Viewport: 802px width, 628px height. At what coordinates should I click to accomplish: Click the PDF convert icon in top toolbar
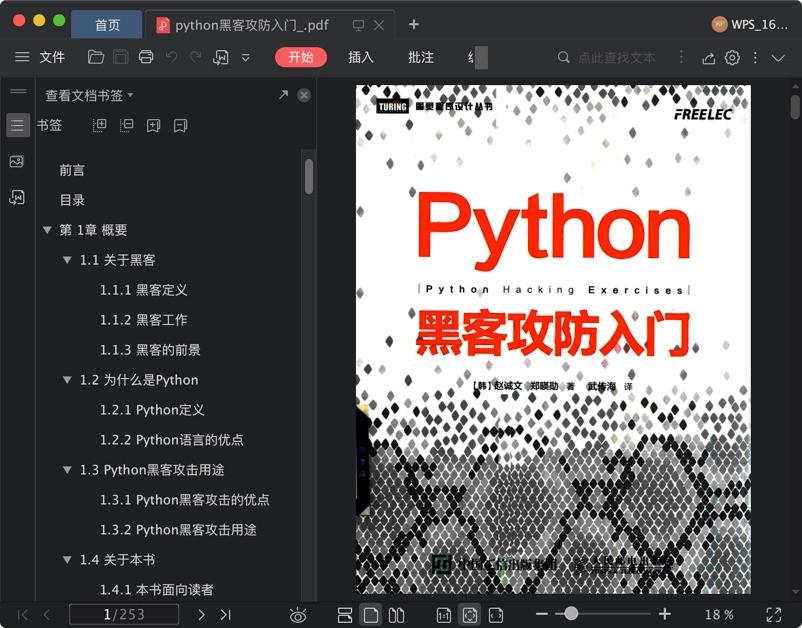220,57
